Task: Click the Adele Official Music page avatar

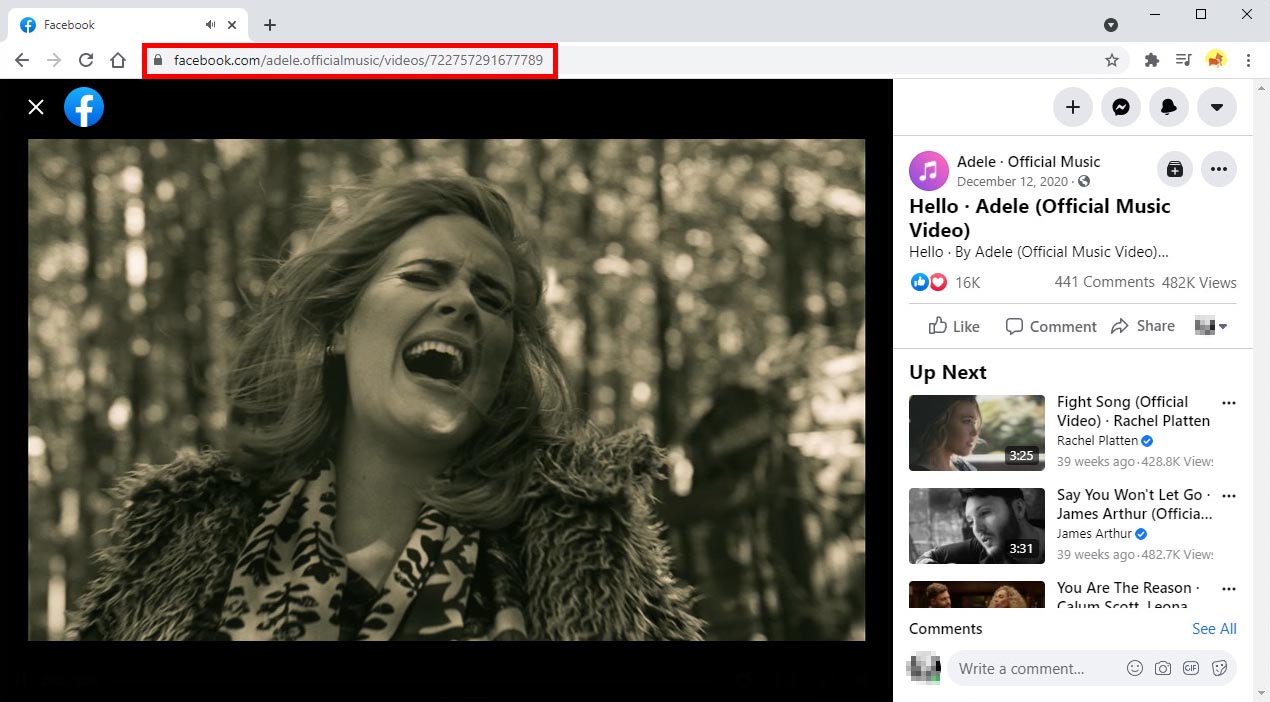Action: [929, 171]
